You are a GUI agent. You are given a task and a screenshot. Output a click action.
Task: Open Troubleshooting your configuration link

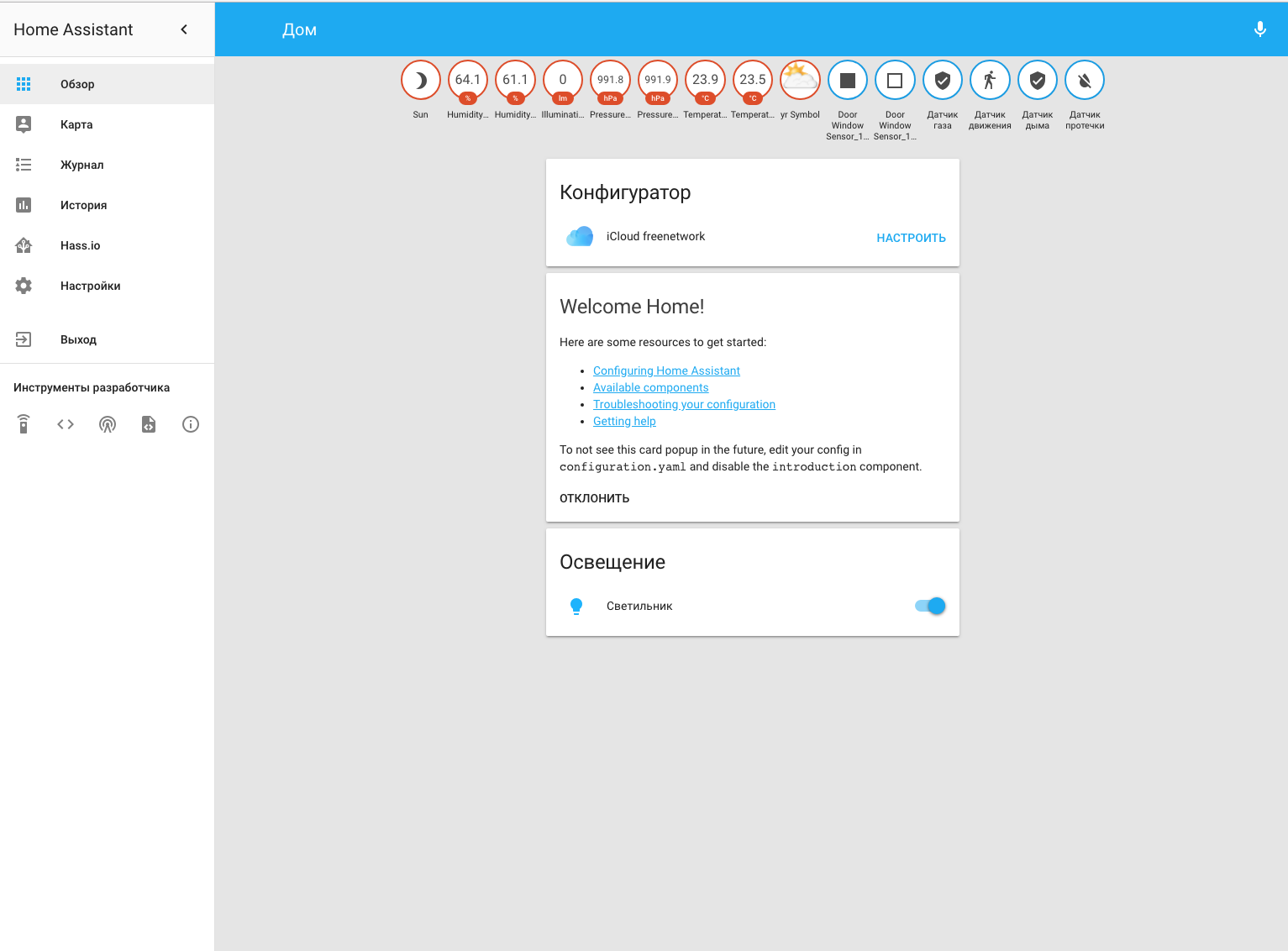(684, 404)
